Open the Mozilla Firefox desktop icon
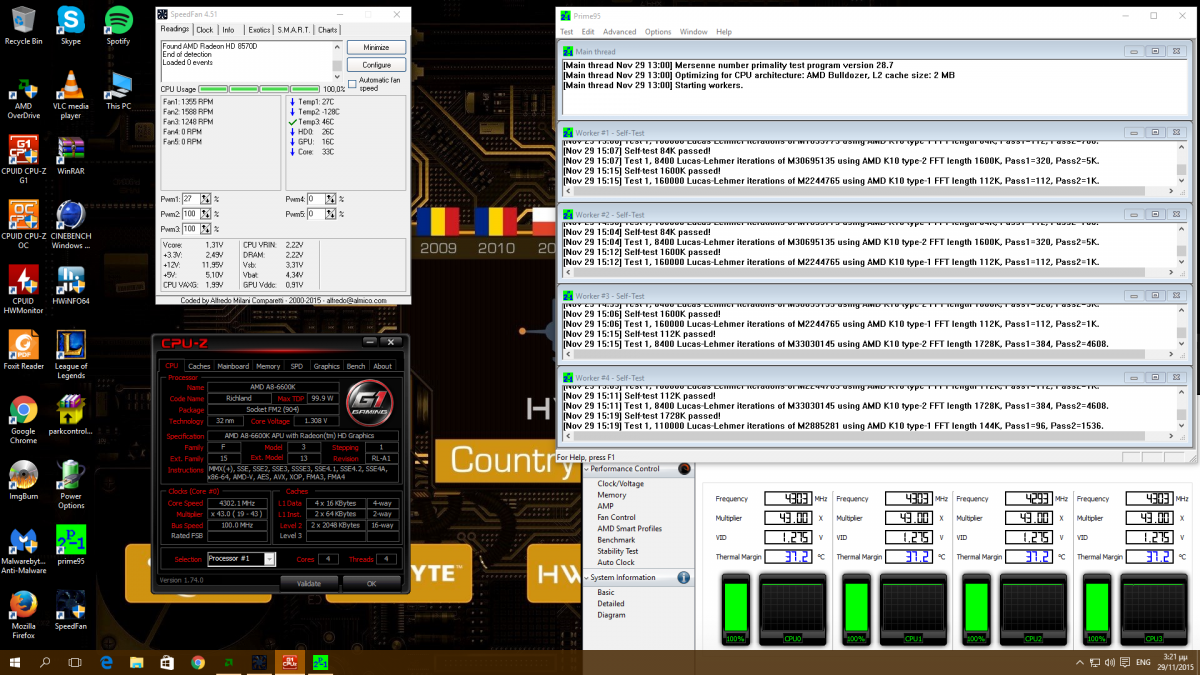The width and height of the screenshot is (1200, 675). click(x=23, y=615)
